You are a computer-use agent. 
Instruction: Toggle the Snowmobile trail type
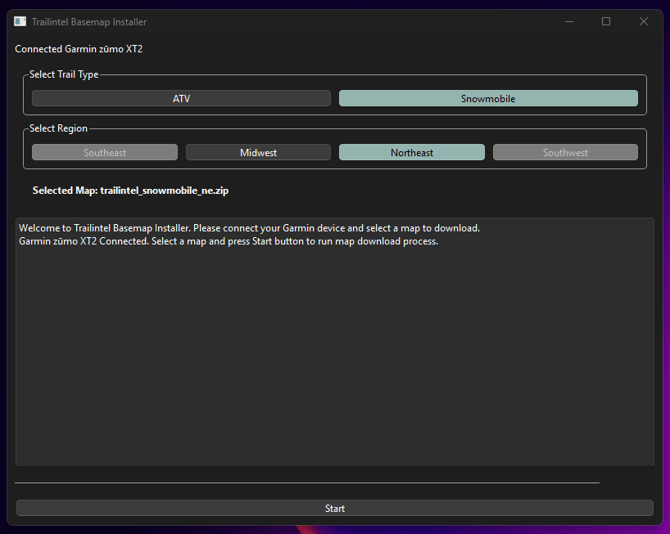(488, 99)
